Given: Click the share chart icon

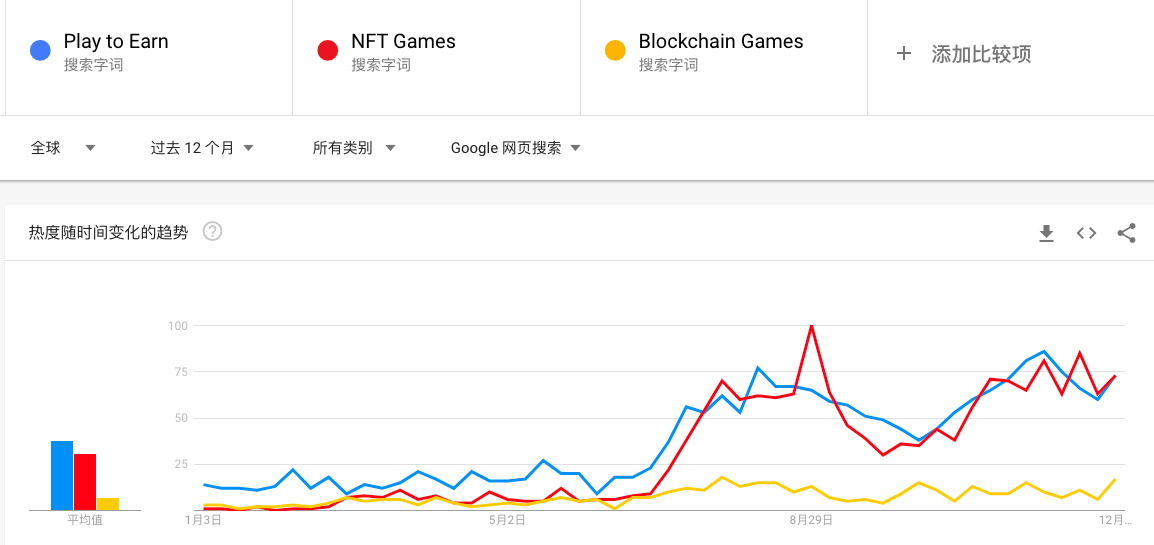Looking at the screenshot, I should coord(1126,233).
